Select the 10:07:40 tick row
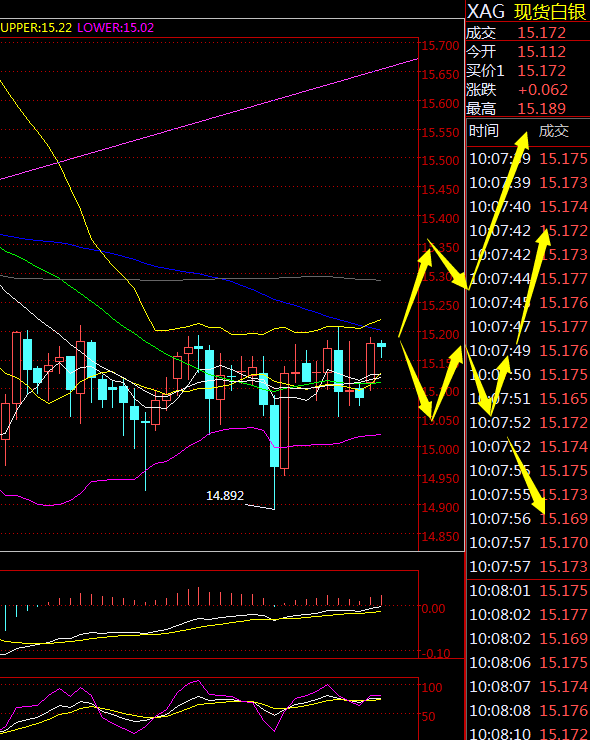 click(528, 206)
